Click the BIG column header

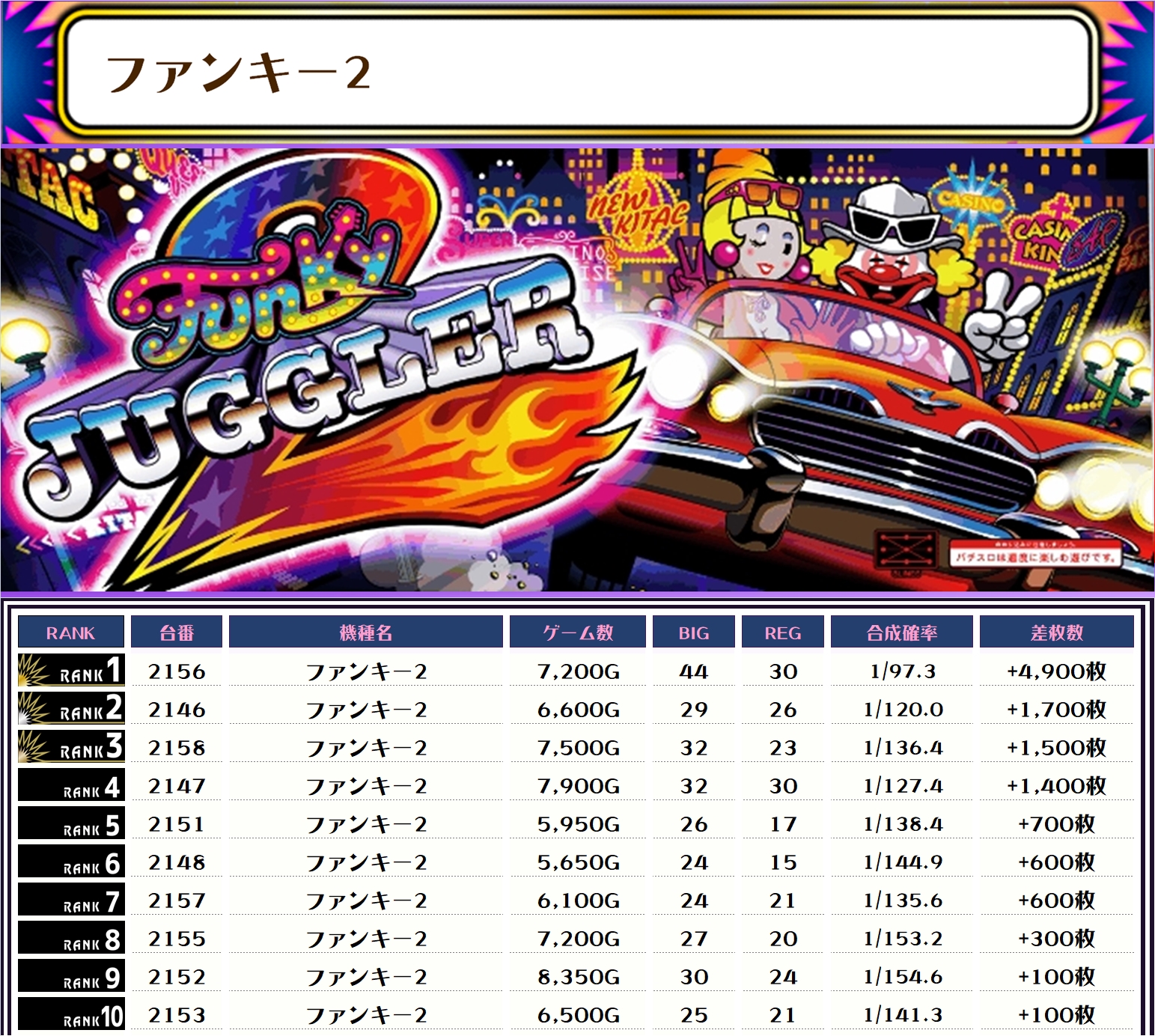[693, 633]
